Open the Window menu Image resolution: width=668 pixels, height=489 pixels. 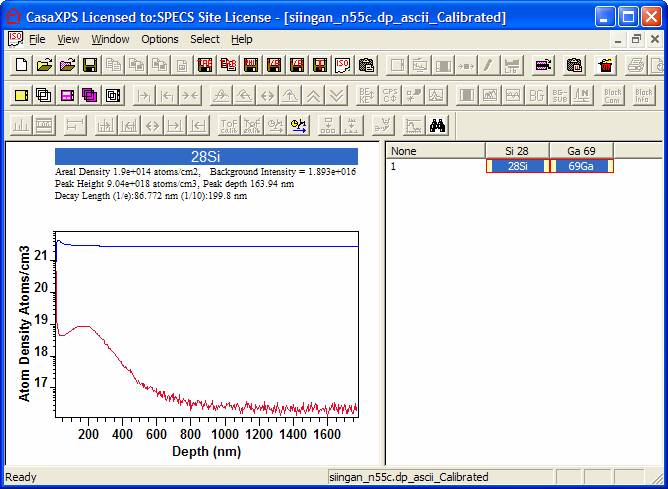(110, 39)
